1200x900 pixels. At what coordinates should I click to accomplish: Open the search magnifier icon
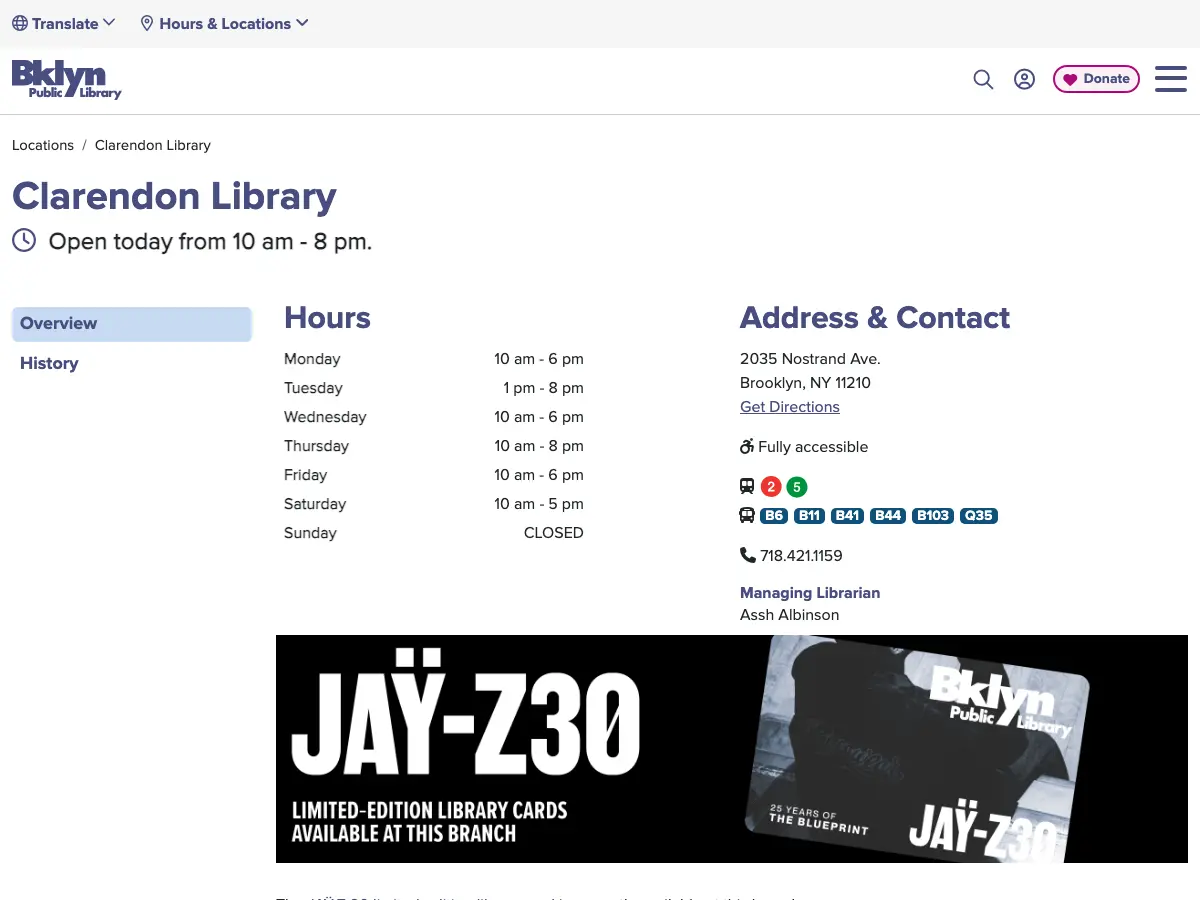tap(983, 79)
